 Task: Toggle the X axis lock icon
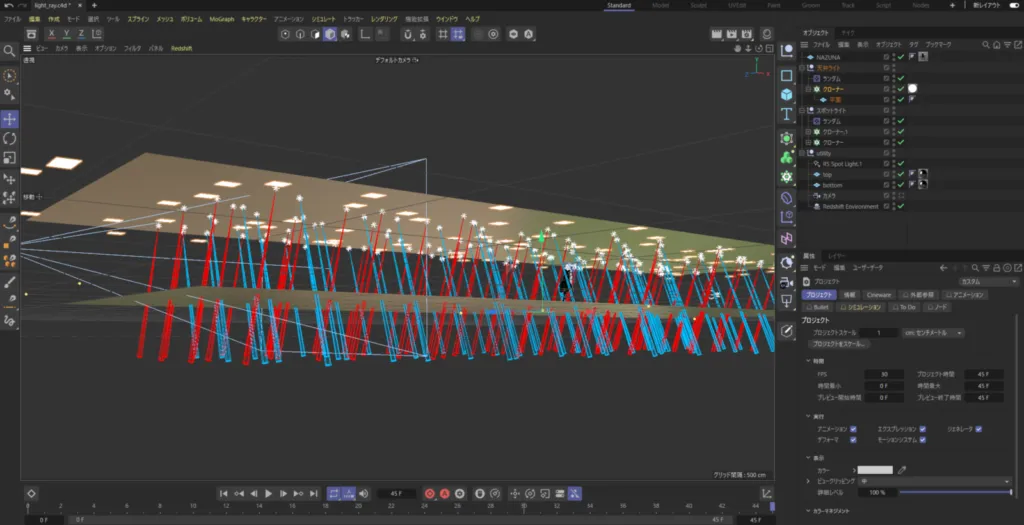[x=51, y=34]
